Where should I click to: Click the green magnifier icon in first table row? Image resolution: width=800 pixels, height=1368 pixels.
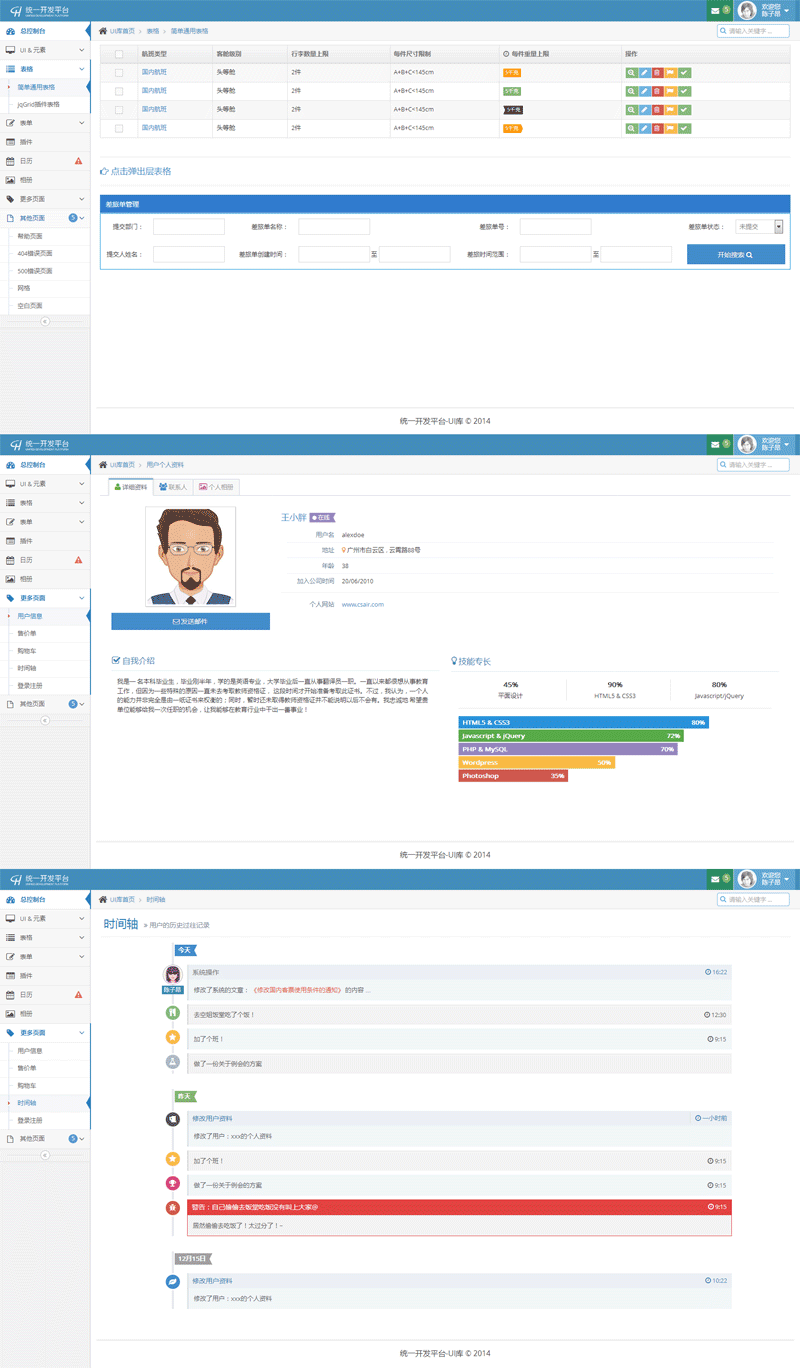(631, 73)
